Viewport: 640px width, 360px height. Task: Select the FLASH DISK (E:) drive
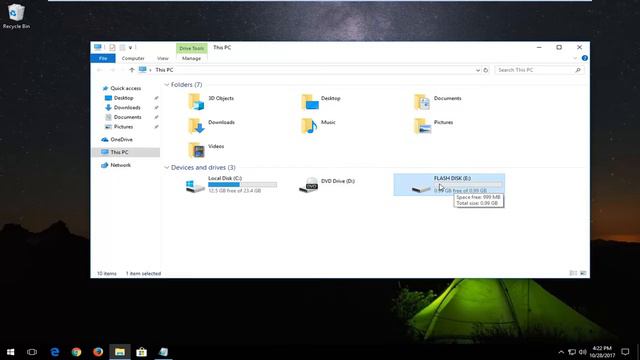click(x=449, y=184)
